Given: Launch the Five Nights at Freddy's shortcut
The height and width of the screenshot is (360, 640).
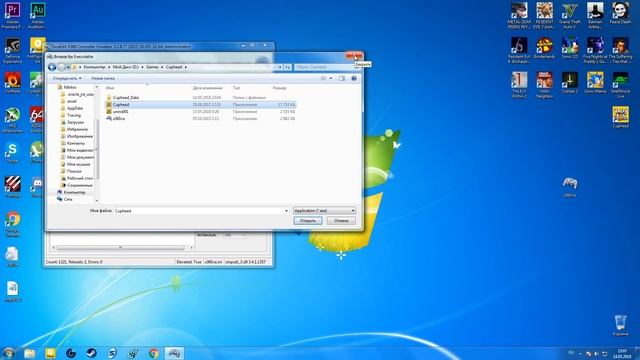Looking at the screenshot, I should click(x=595, y=50).
